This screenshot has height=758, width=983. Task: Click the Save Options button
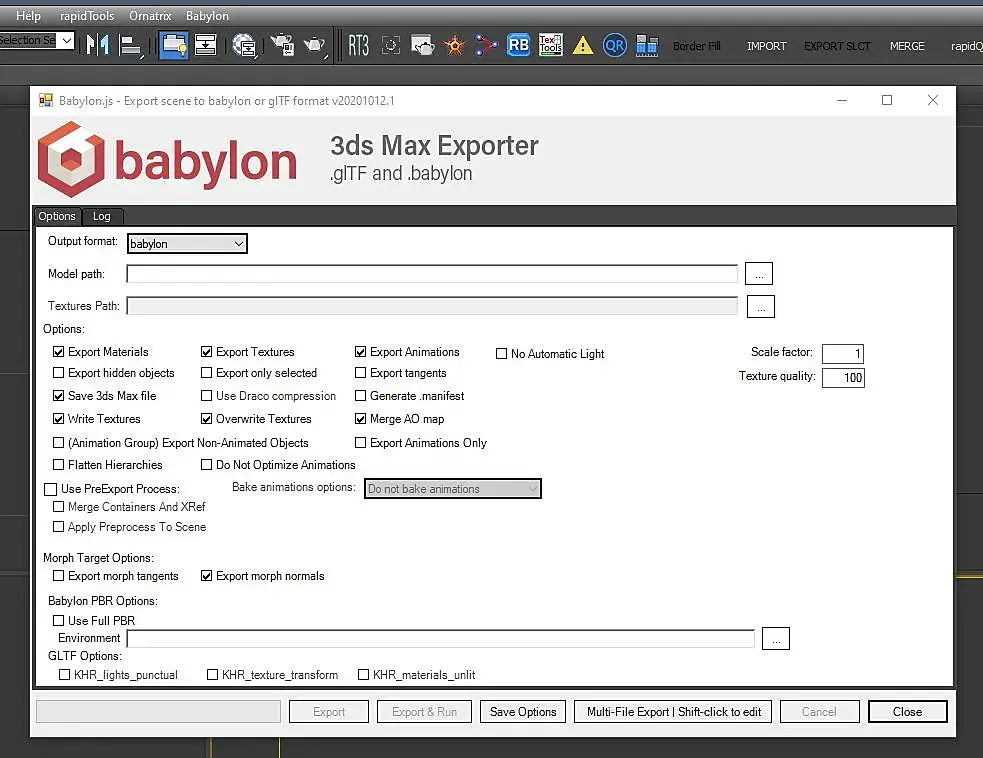tap(523, 712)
